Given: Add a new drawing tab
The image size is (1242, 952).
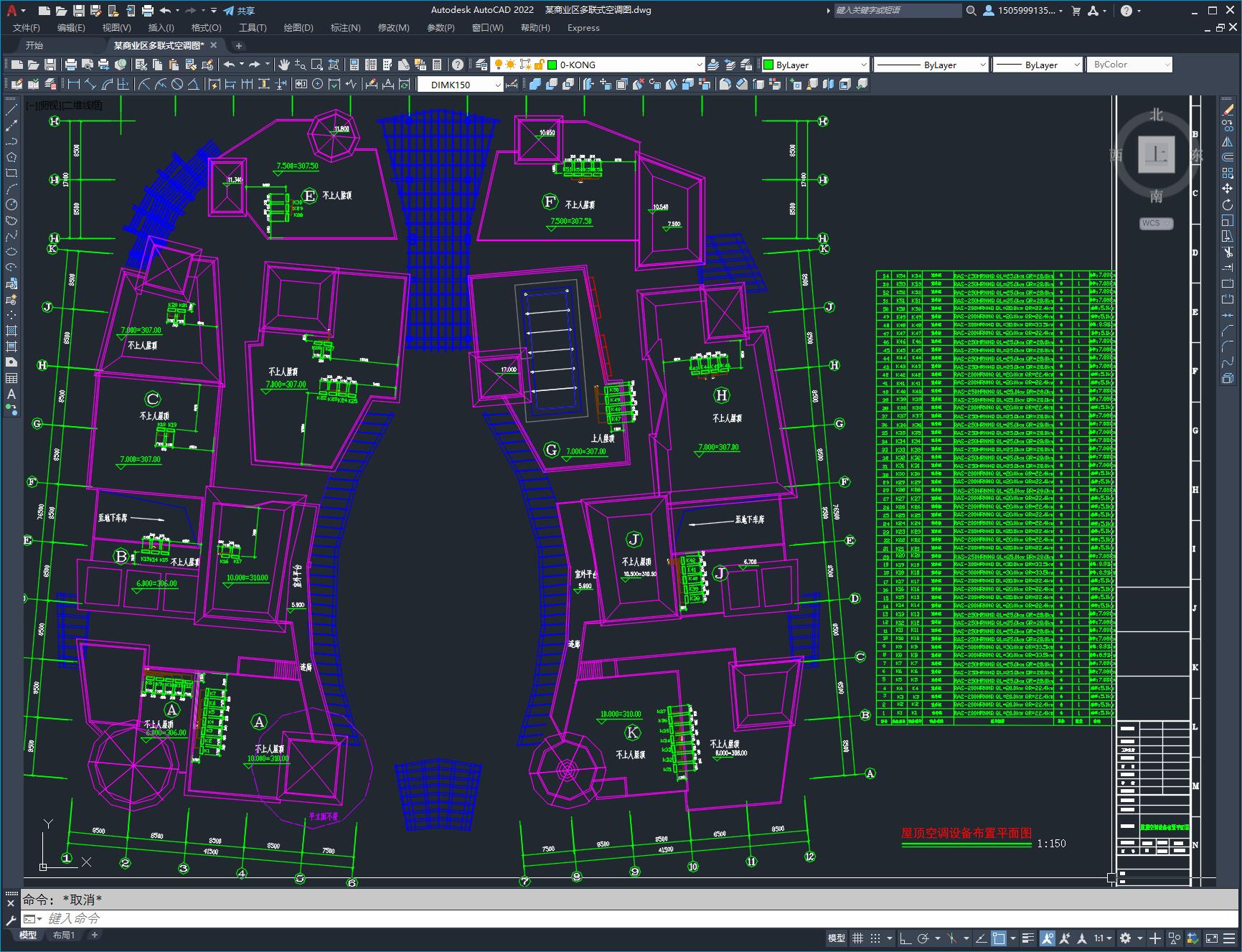Looking at the screenshot, I should 239,45.
